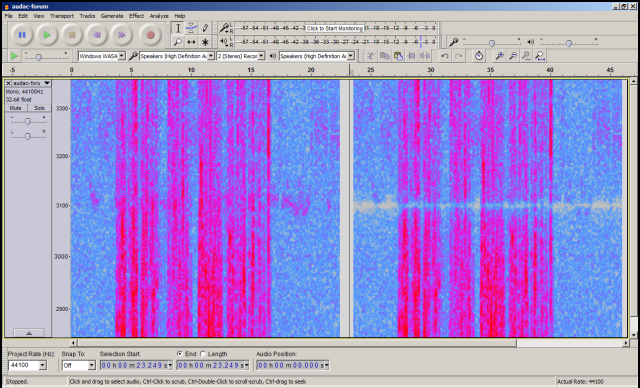Open the Effect menu

coord(136,16)
